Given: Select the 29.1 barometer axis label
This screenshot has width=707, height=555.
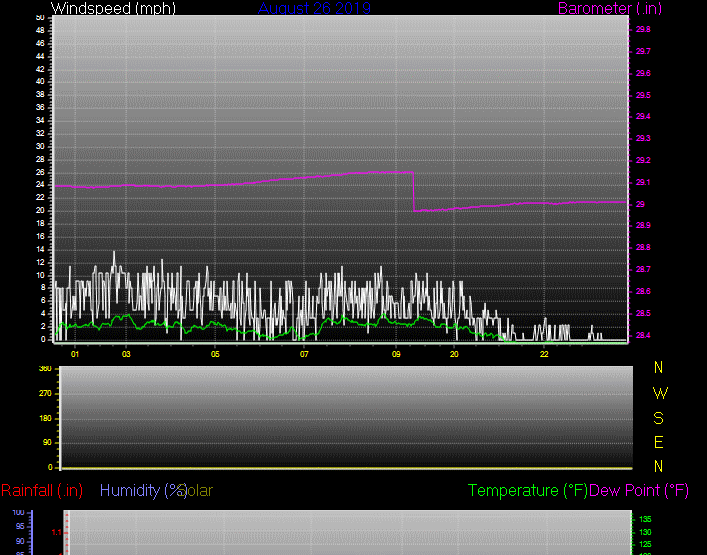Looking at the screenshot, I should click(x=643, y=183).
